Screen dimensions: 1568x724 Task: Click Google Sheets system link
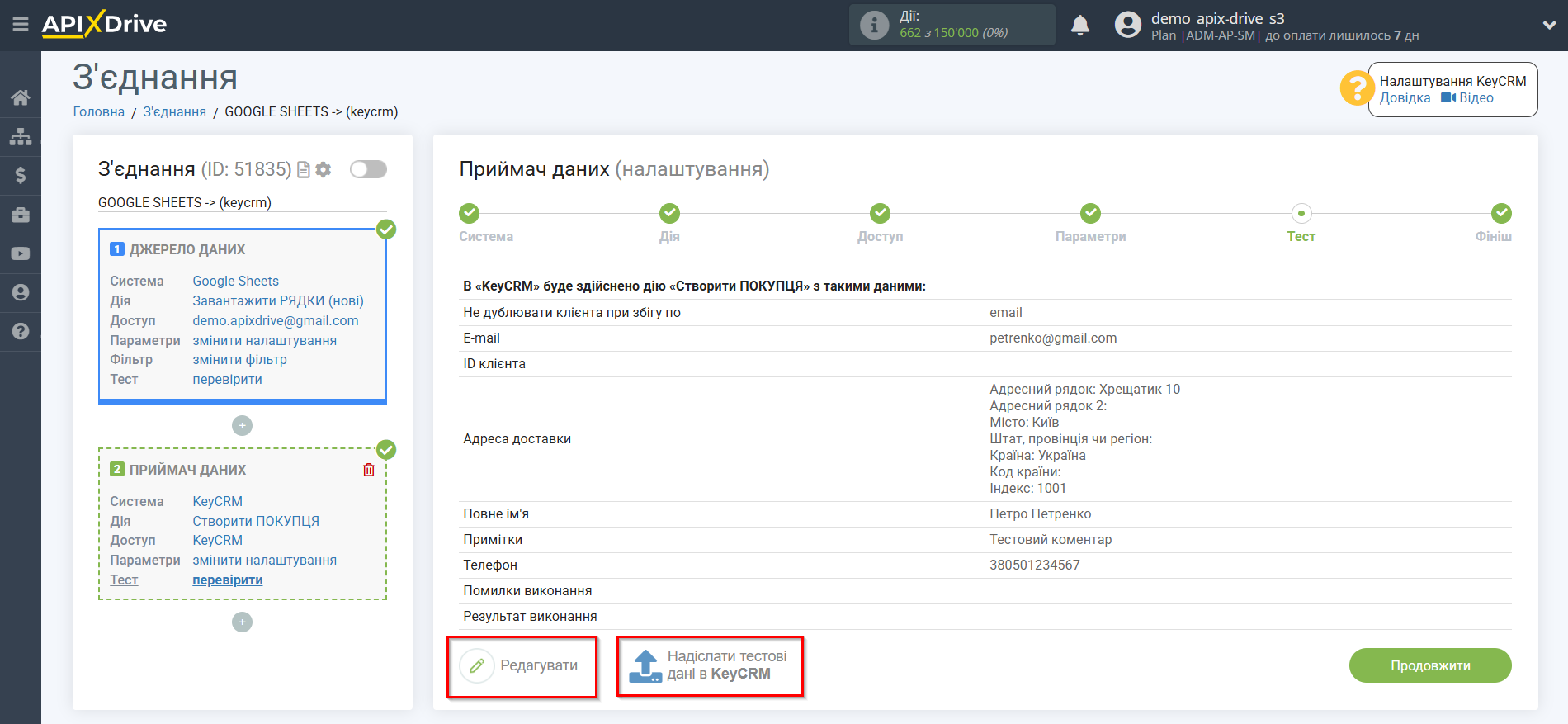236,282
